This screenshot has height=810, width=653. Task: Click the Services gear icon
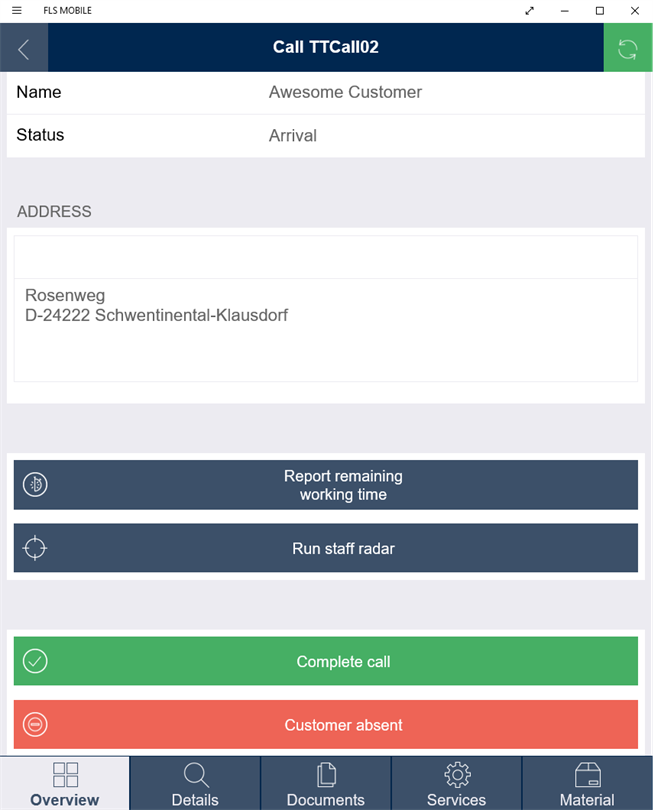(x=457, y=775)
